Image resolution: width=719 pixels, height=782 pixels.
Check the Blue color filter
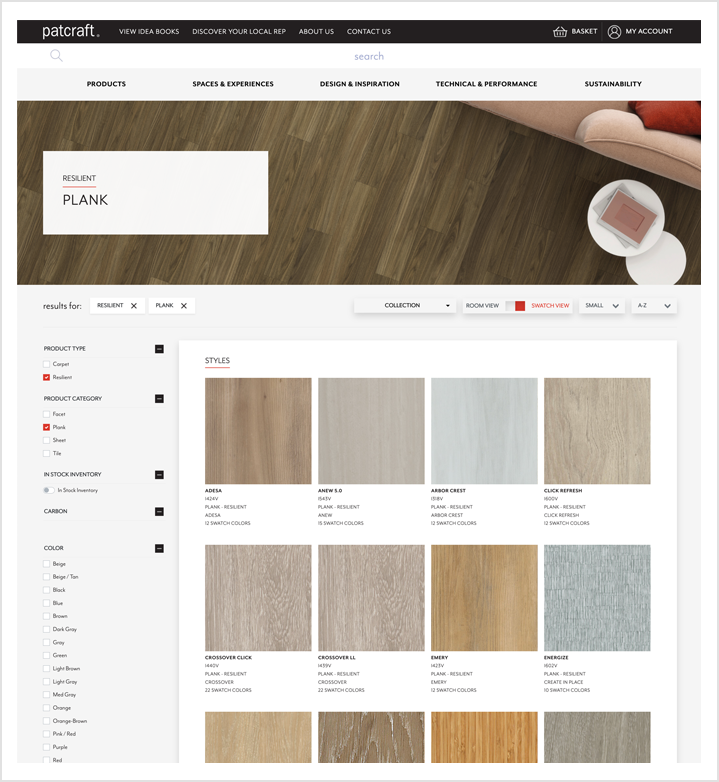point(46,603)
